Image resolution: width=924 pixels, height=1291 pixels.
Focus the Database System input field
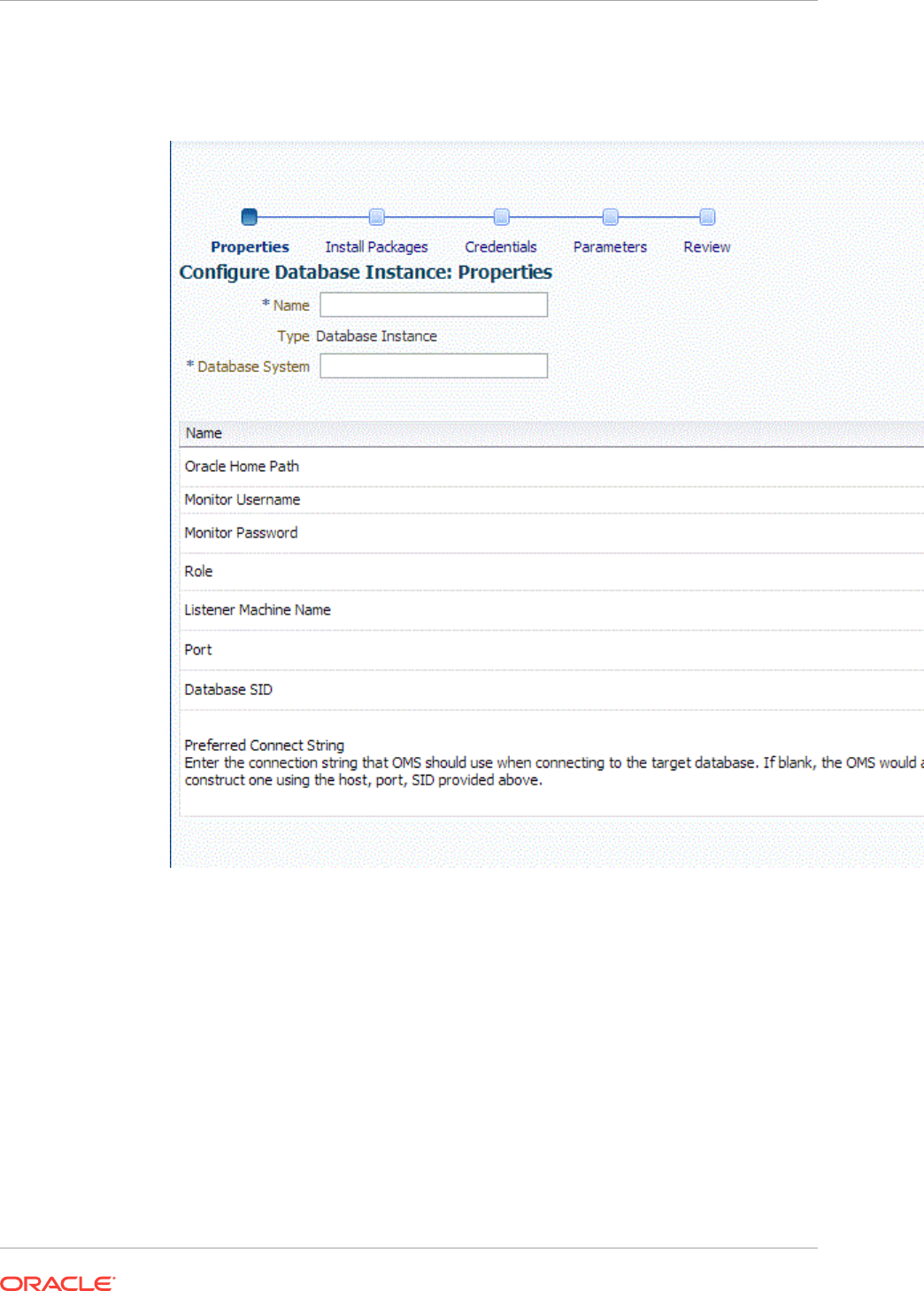[x=434, y=366]
